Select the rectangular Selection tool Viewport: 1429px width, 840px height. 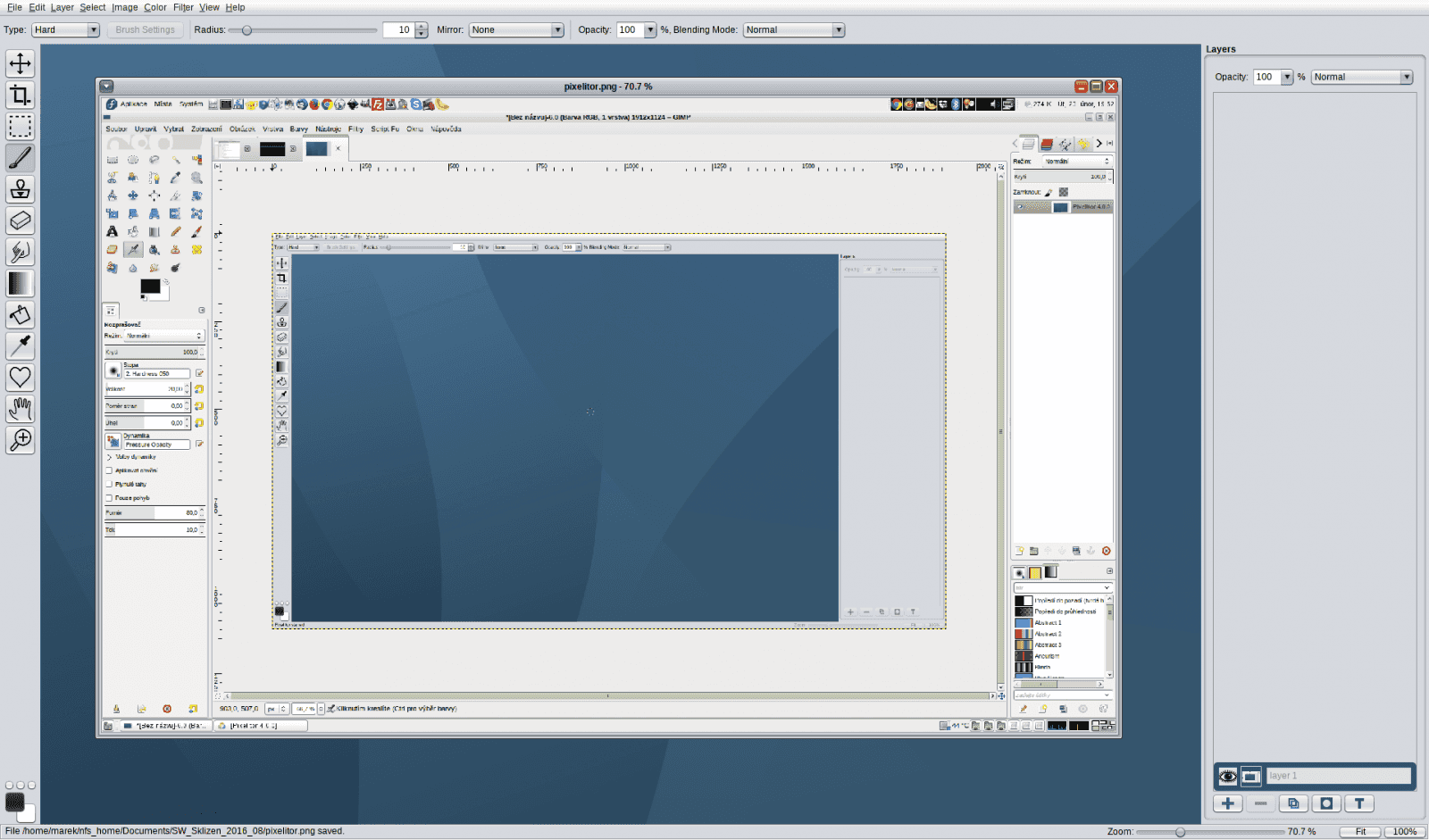[20, 126]
